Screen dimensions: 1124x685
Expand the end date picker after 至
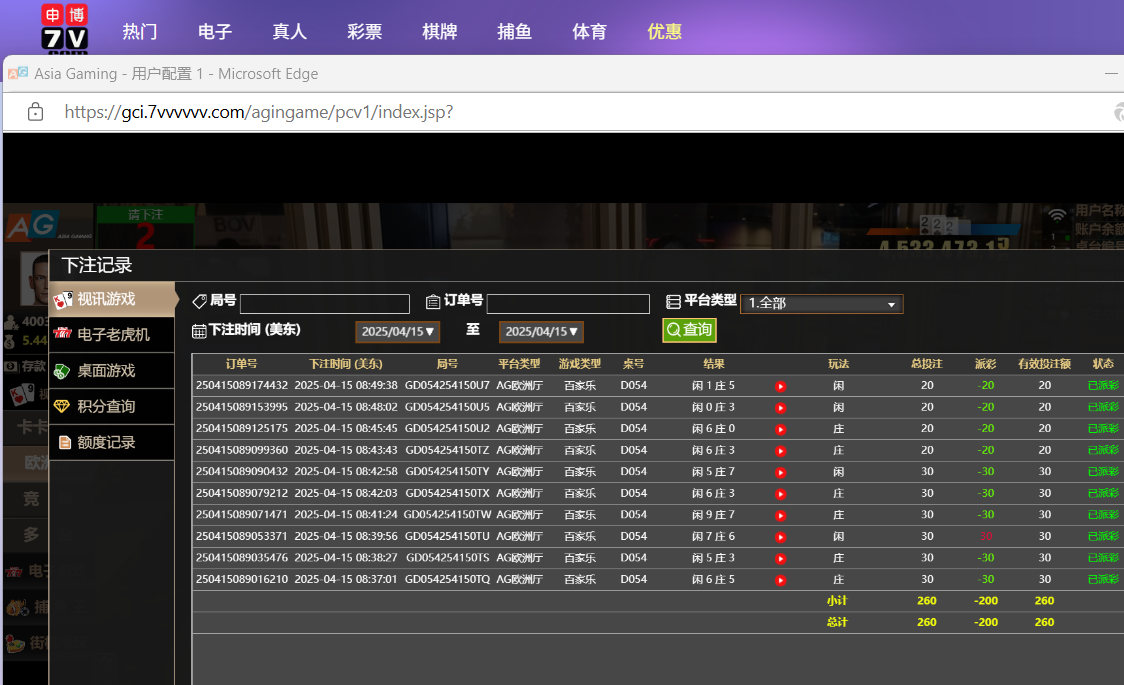[x=541, y=332]
